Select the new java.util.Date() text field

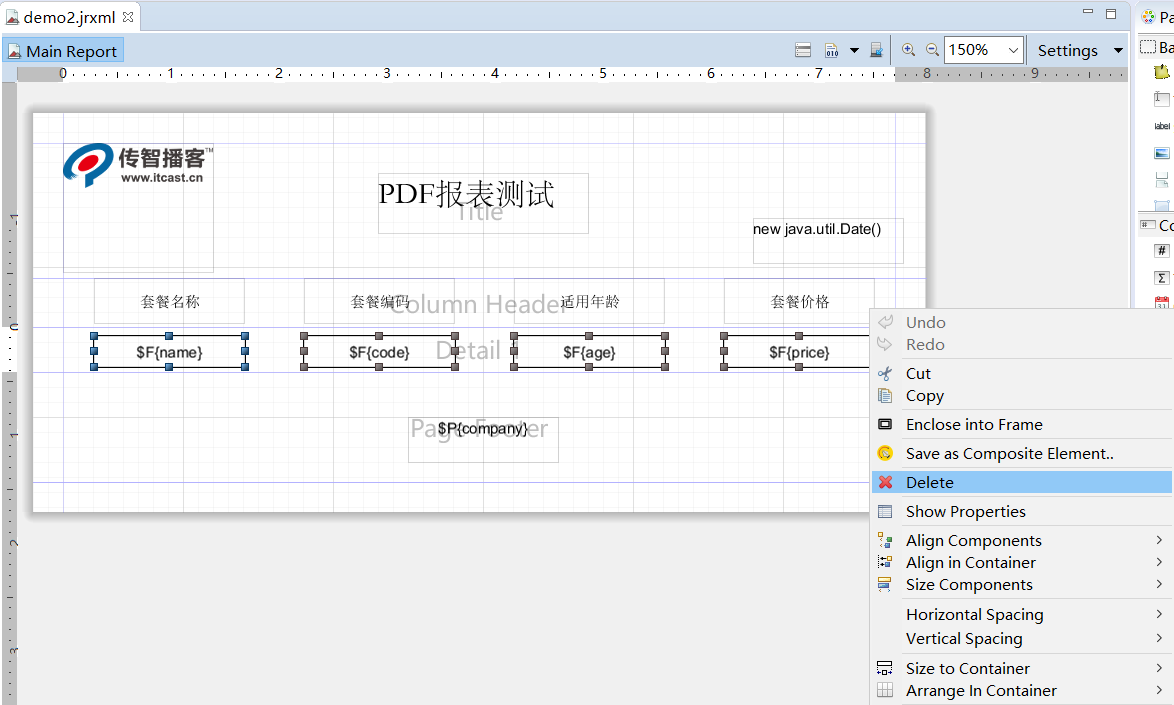[828, 241]
